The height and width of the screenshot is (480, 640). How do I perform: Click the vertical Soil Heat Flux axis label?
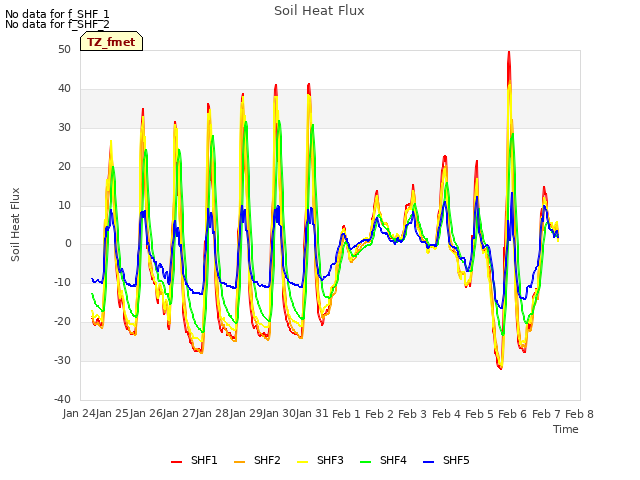click(x=16, y=224)
